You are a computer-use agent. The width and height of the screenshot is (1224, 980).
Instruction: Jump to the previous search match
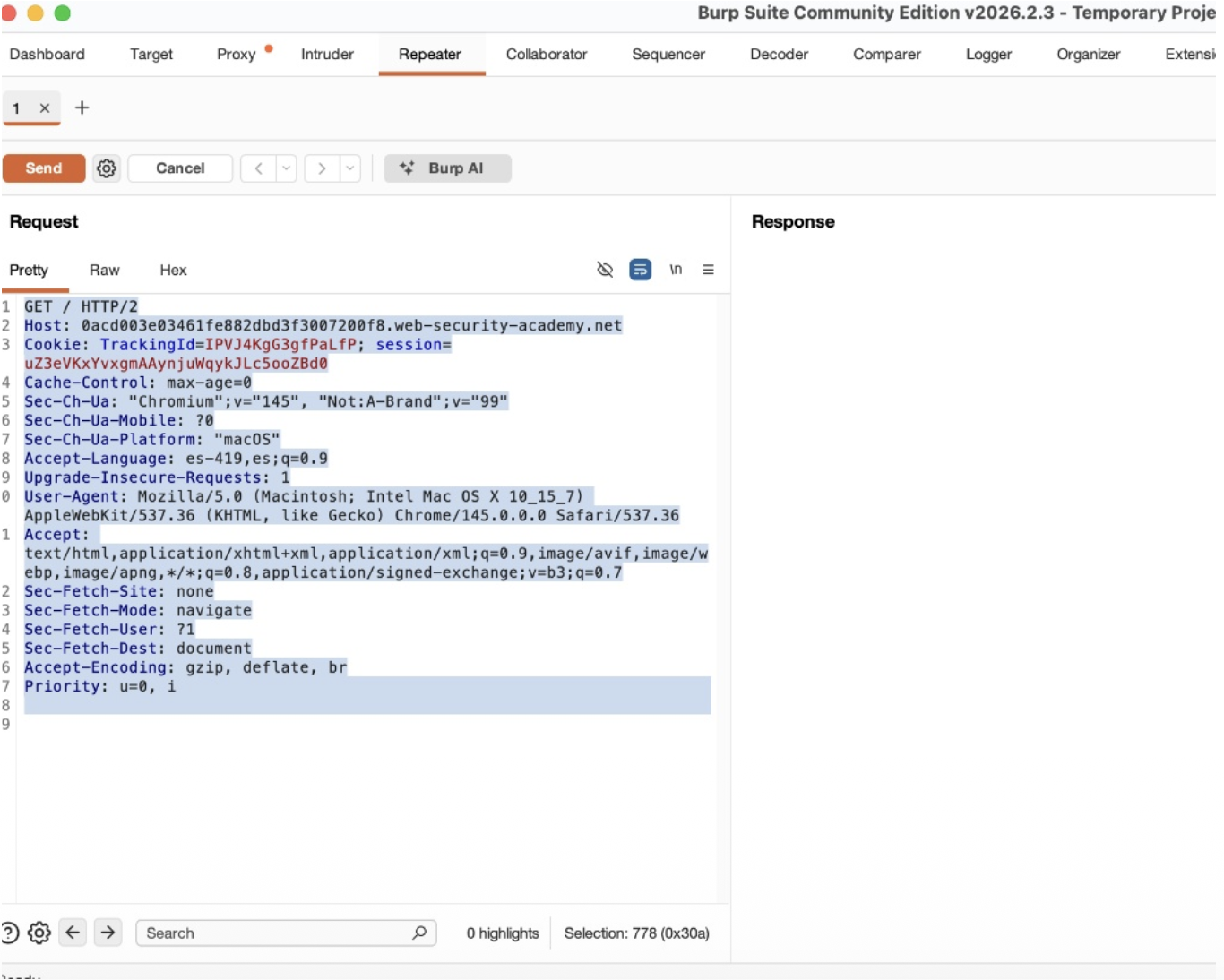click(x=73, y=933)
